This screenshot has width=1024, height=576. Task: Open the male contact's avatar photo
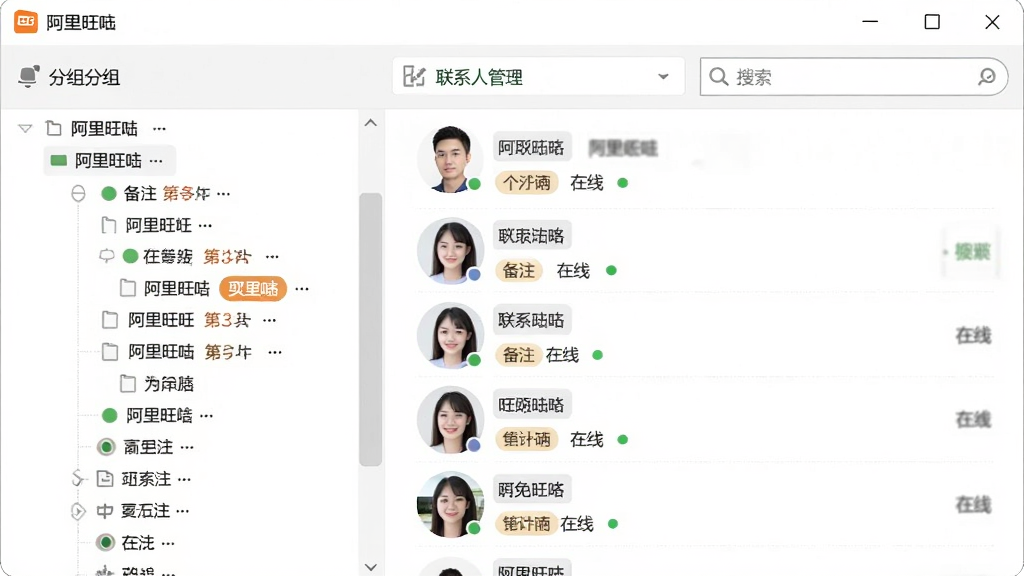450,159
